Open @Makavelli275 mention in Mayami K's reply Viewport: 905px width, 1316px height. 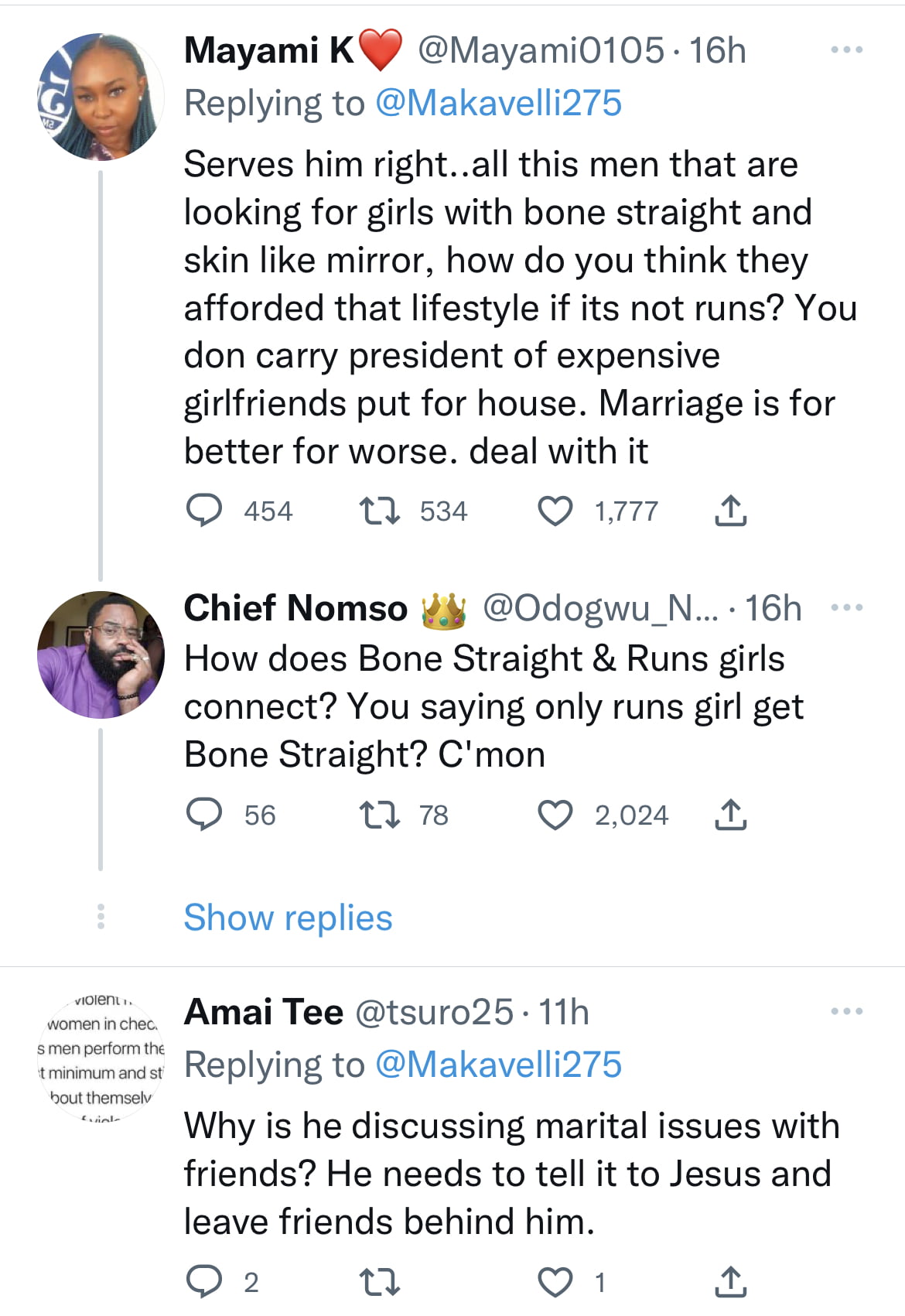[498, 103]
